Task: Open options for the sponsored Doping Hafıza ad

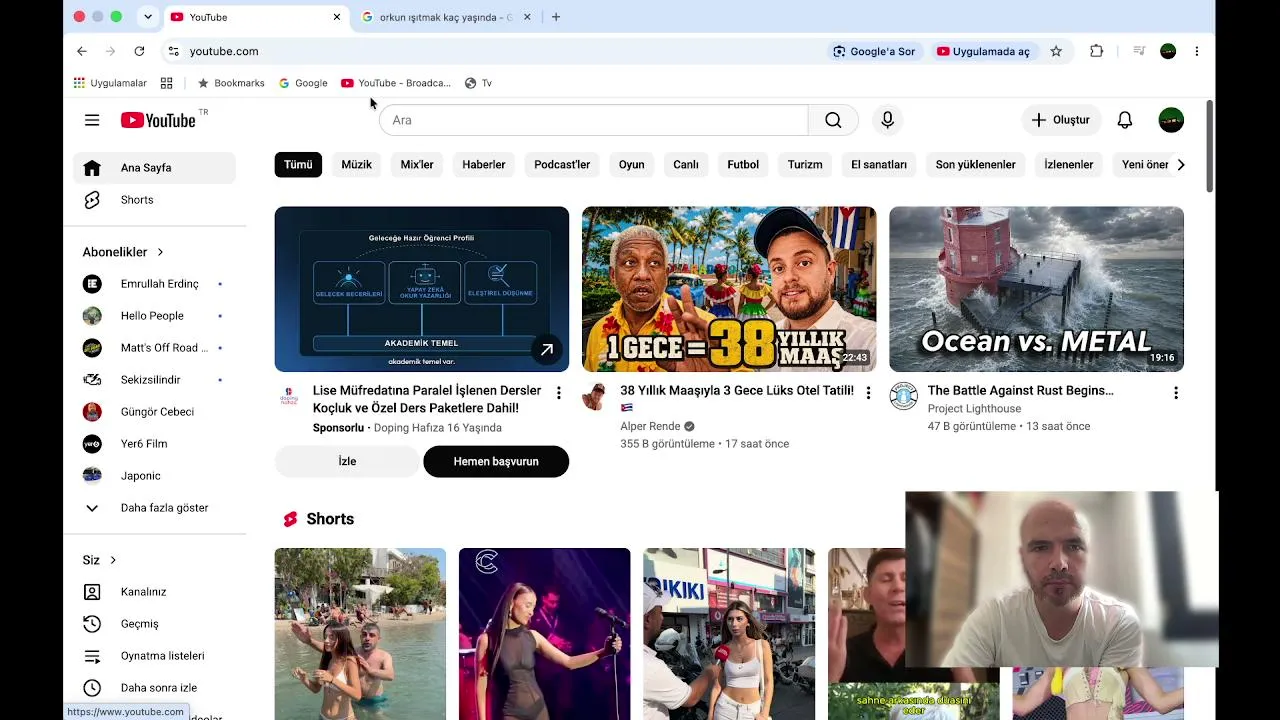Action: [559, 393]
